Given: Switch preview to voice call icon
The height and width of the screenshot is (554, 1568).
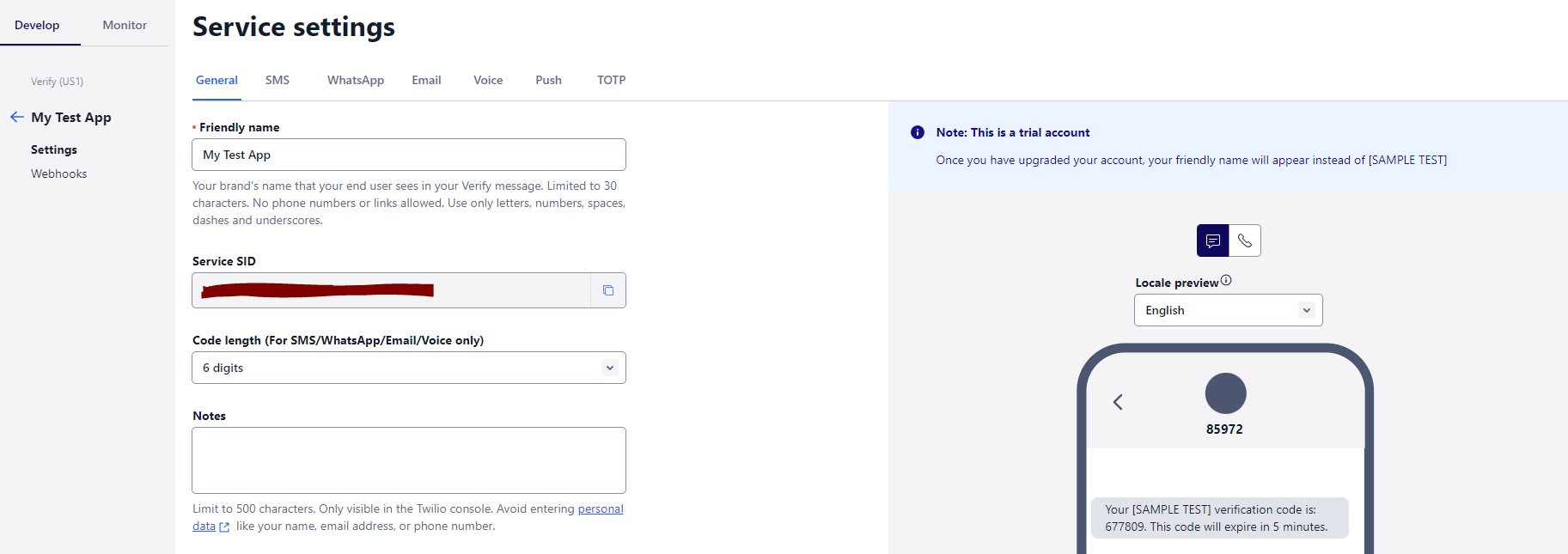Looking at the screenshot, I should pyautogui.click(x=1245, y=240).
